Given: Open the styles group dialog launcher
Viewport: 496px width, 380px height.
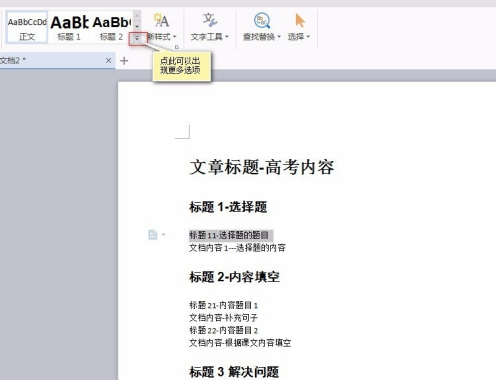Looking at the screenshot, I should (177, 47).
